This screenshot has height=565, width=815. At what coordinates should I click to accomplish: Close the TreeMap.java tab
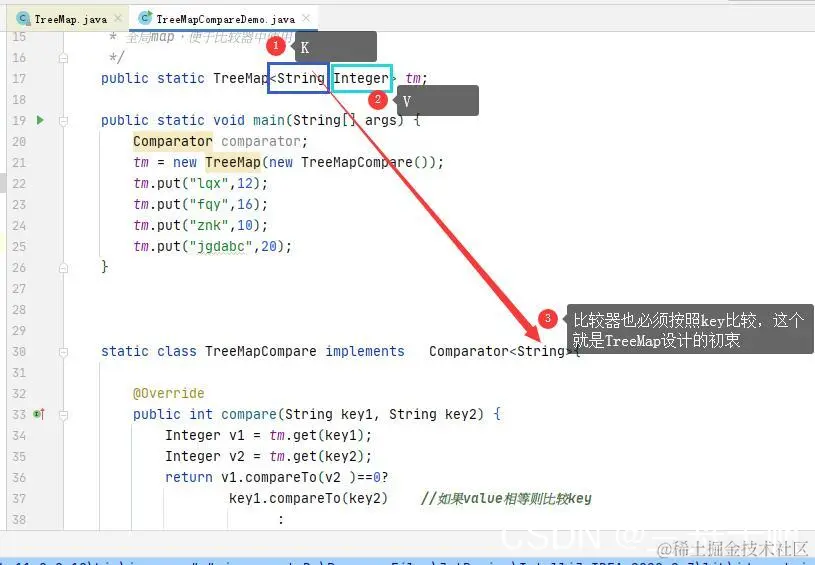(x=118, y=19)
